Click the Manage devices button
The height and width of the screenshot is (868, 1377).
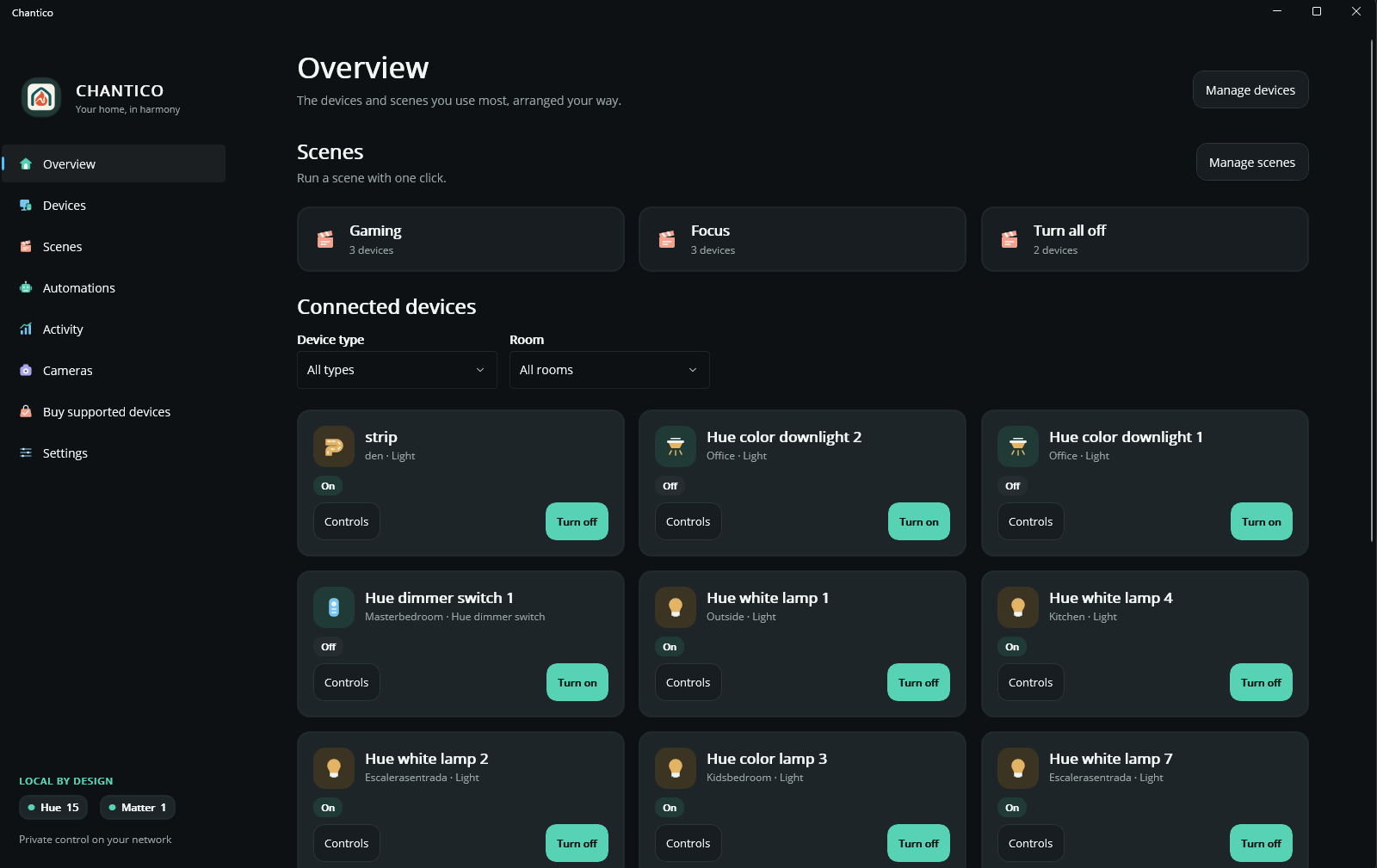(x=1250, y=89)
